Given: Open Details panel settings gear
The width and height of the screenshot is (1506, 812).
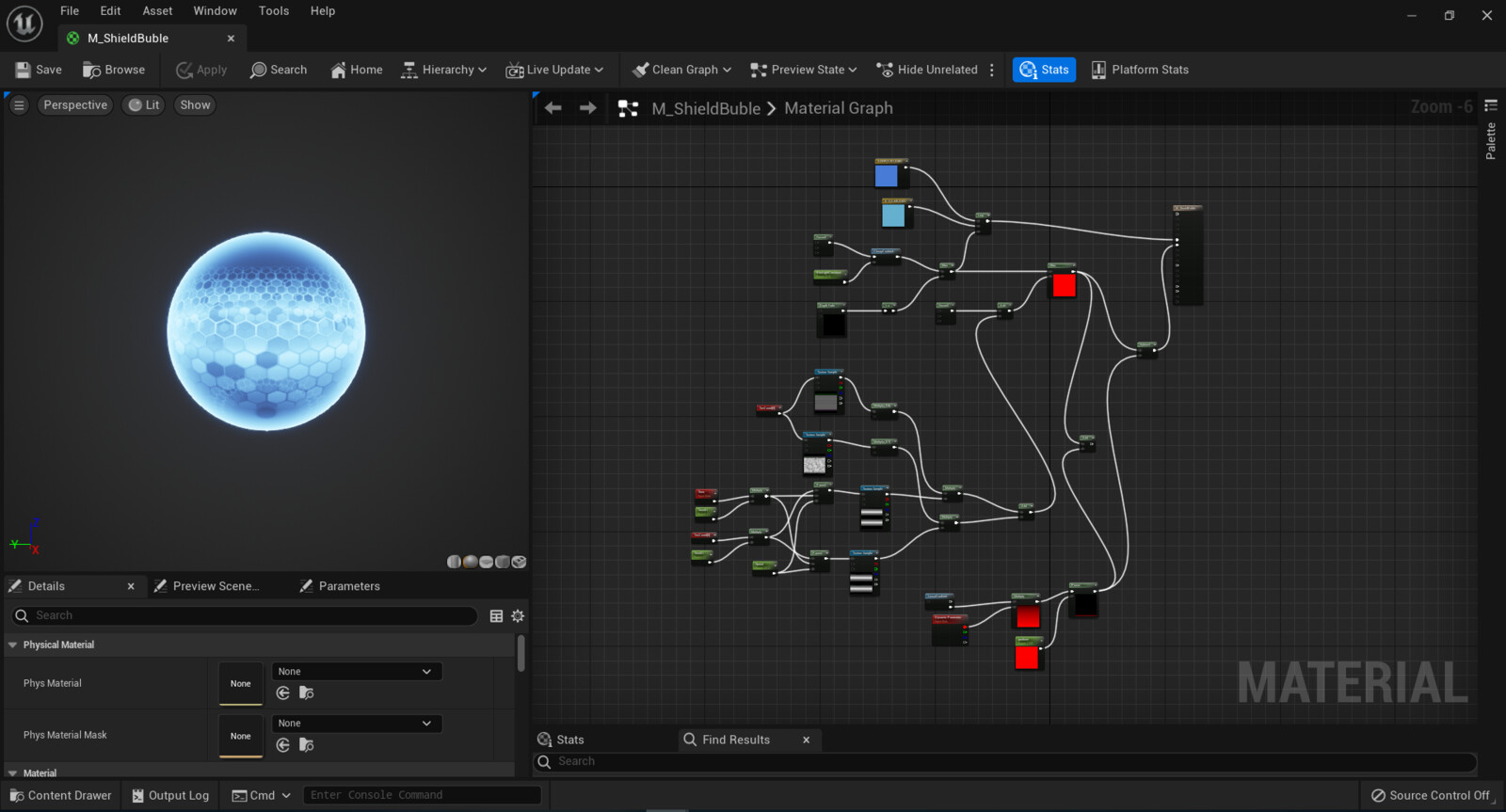Looking at the screenshot, I should pos(518,616).
